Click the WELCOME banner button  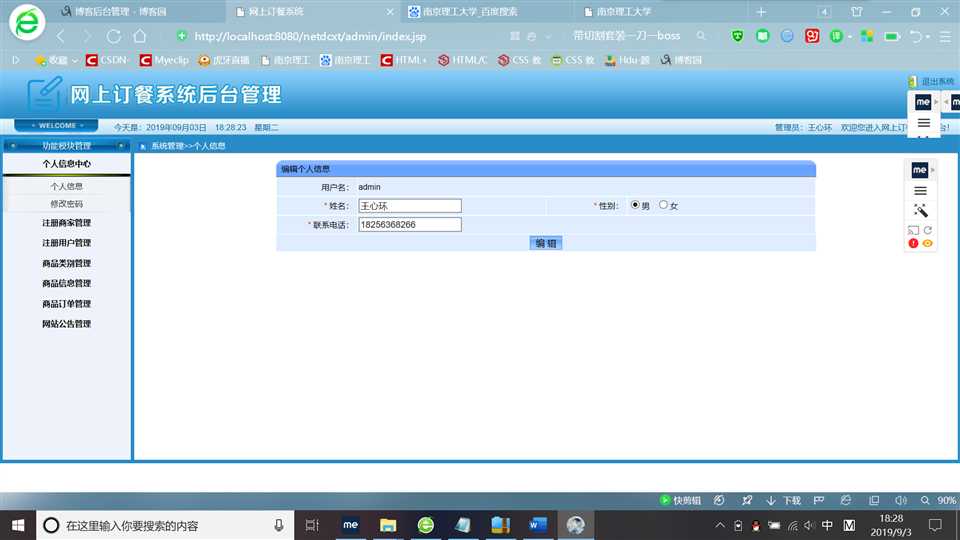click(56, 126)
